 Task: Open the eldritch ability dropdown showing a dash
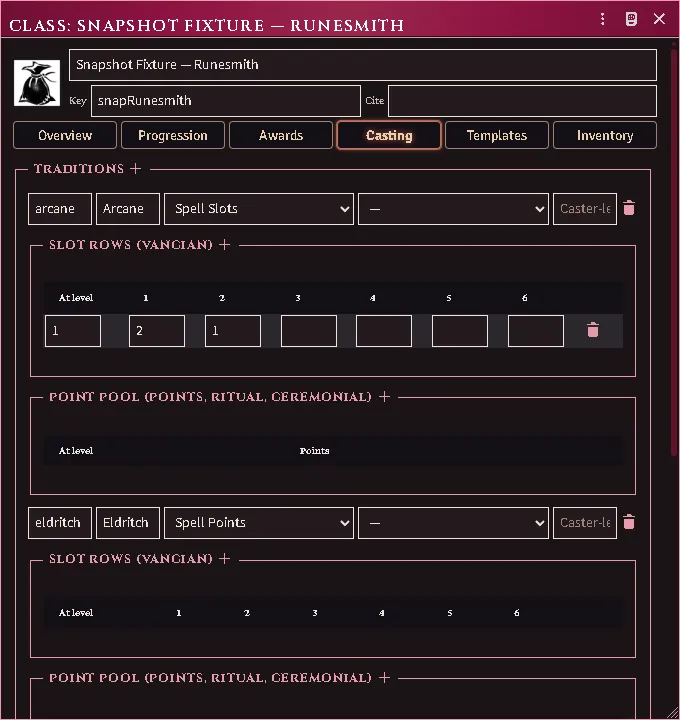pyautogui.click(x=453, y=523)
